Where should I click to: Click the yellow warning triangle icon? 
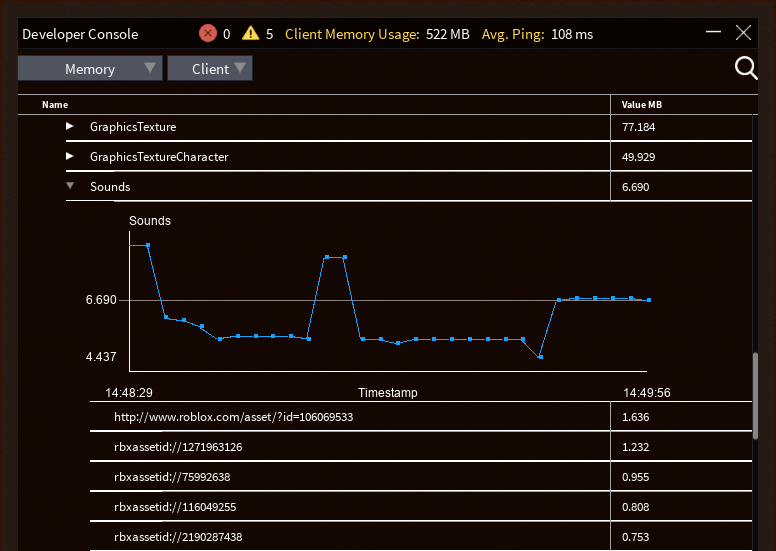(250, 33)
